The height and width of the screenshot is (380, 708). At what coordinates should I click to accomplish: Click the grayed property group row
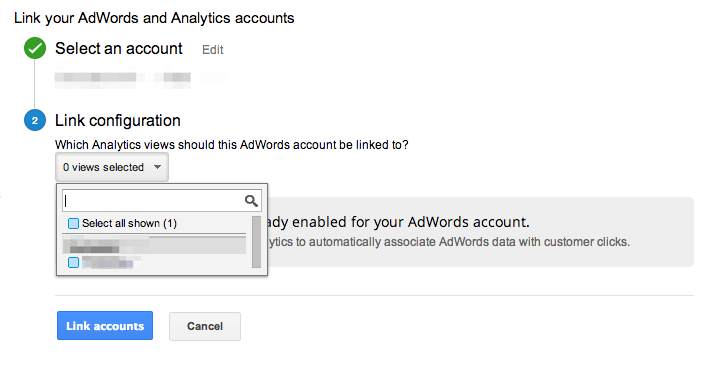click(x=154, y=245)
